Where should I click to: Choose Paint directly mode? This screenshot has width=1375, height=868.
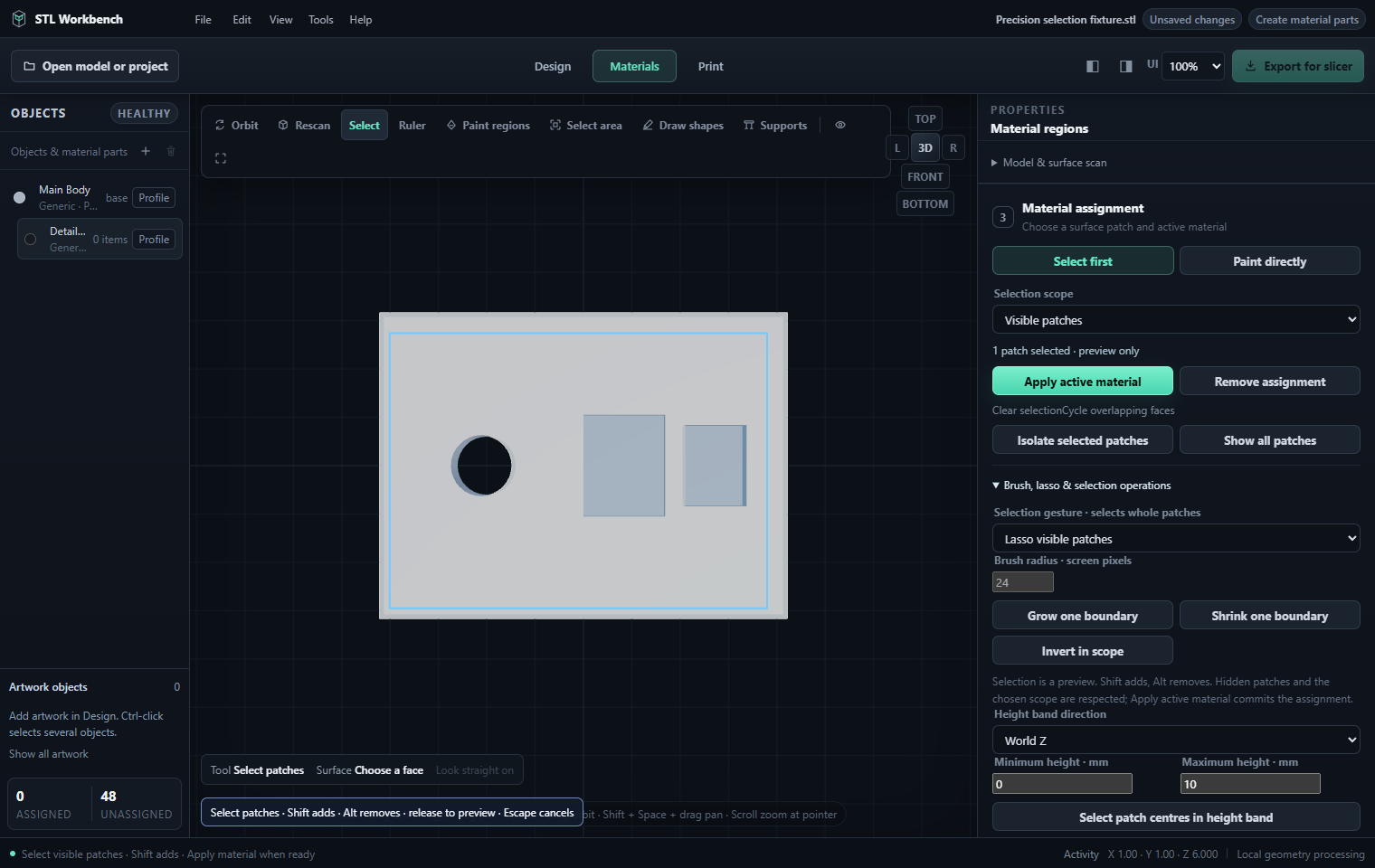(1270, 261)
